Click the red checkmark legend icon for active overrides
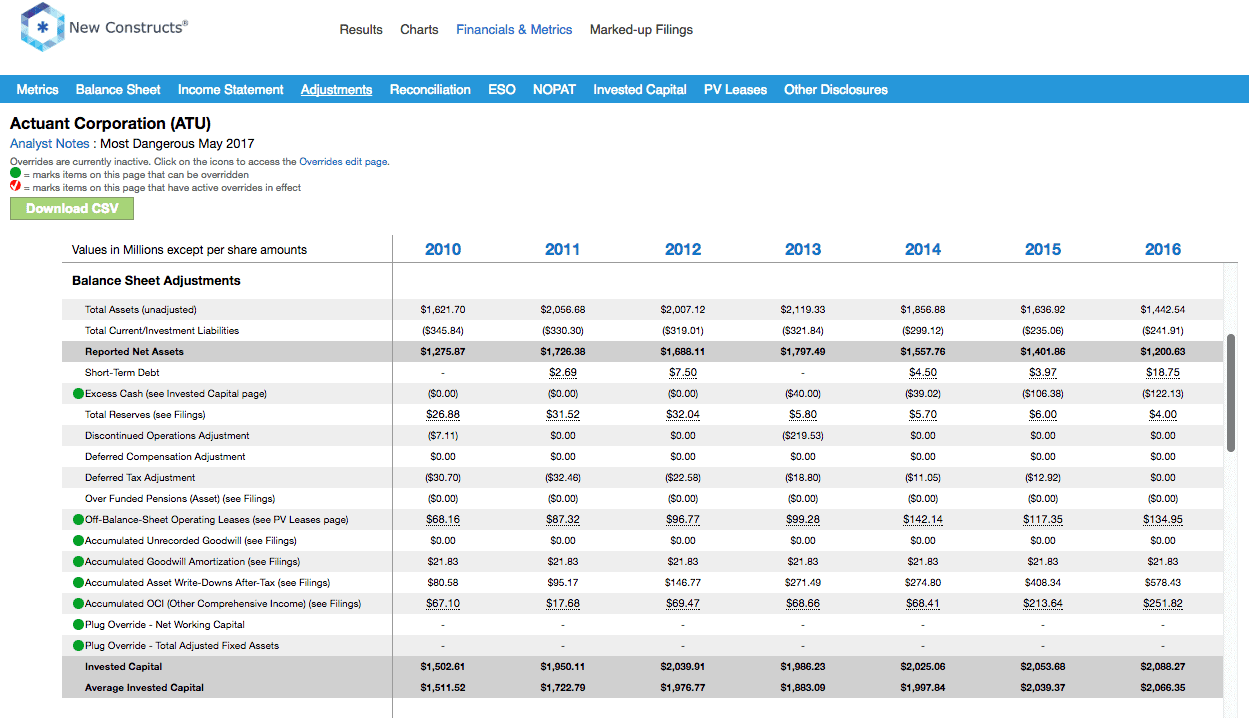Screen dimensions: 1249x718 coord(15,187)
